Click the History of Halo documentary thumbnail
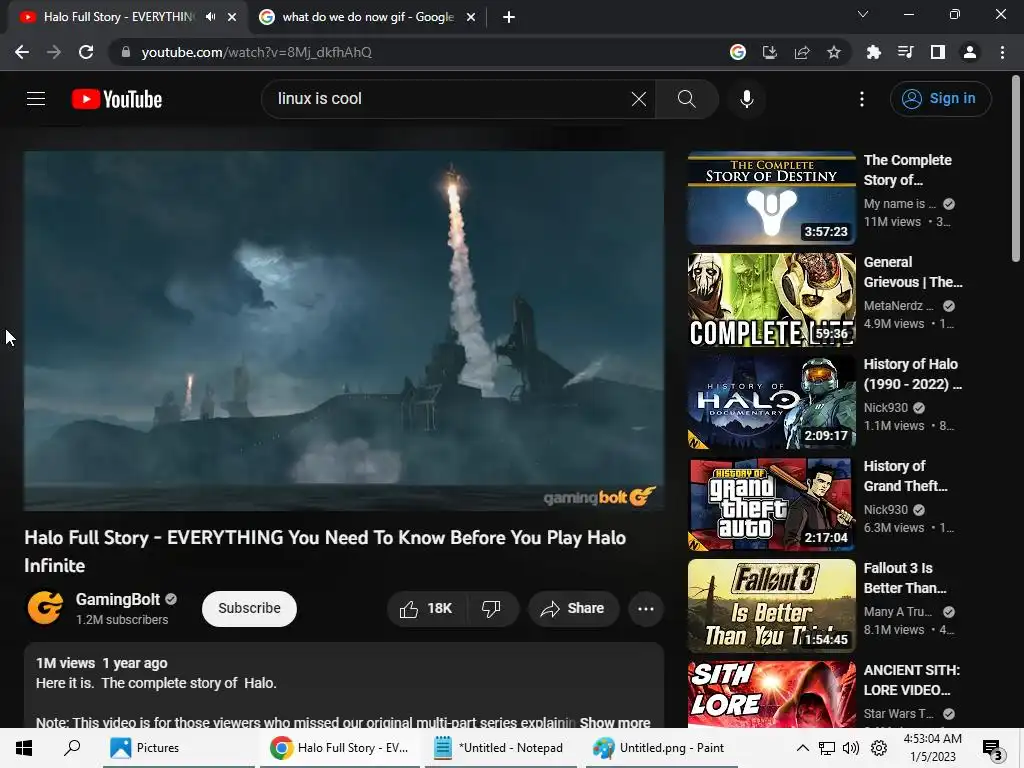1024x768 pixels. pyautogui.click(x=771, y=402)
